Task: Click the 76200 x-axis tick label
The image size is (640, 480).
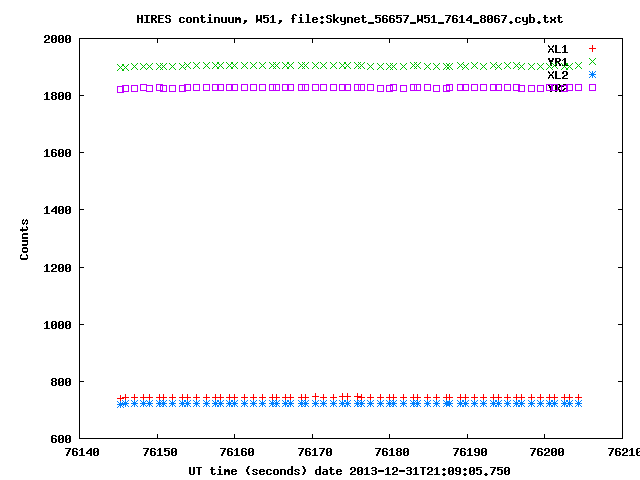Action: (x=547, y=452)
